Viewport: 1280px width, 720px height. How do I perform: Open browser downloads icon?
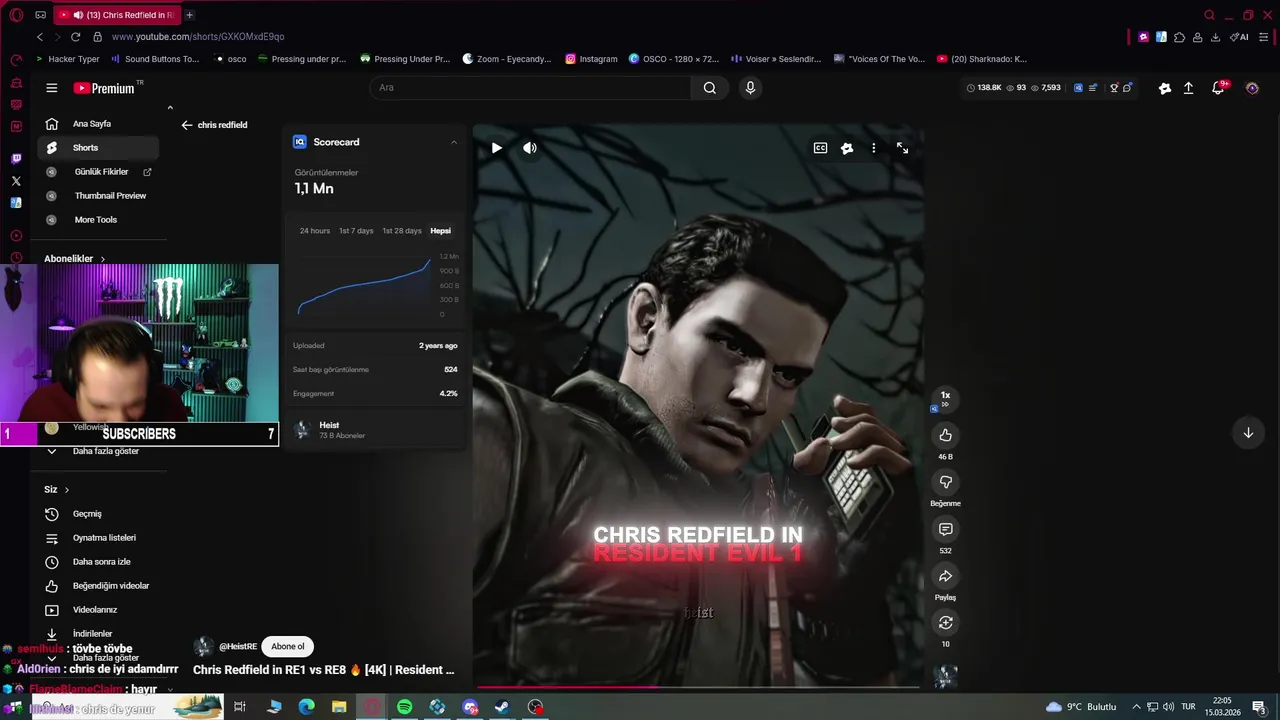tap(1215, 37)
